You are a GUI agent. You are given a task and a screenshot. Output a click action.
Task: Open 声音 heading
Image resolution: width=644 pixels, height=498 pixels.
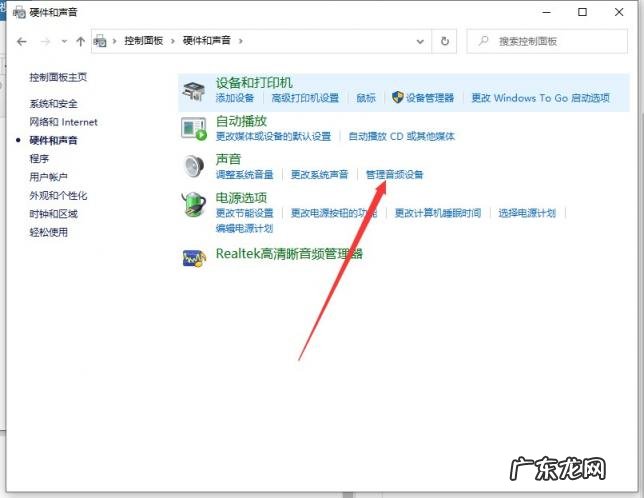click(229, 159)
